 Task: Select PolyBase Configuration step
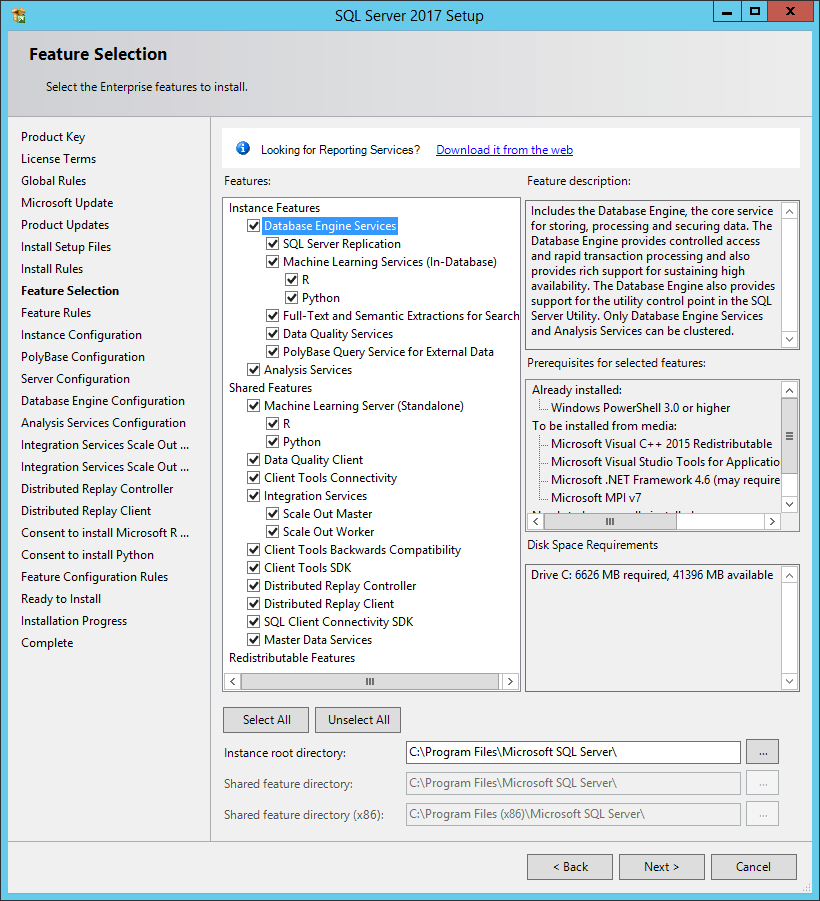tap(83, 357)
